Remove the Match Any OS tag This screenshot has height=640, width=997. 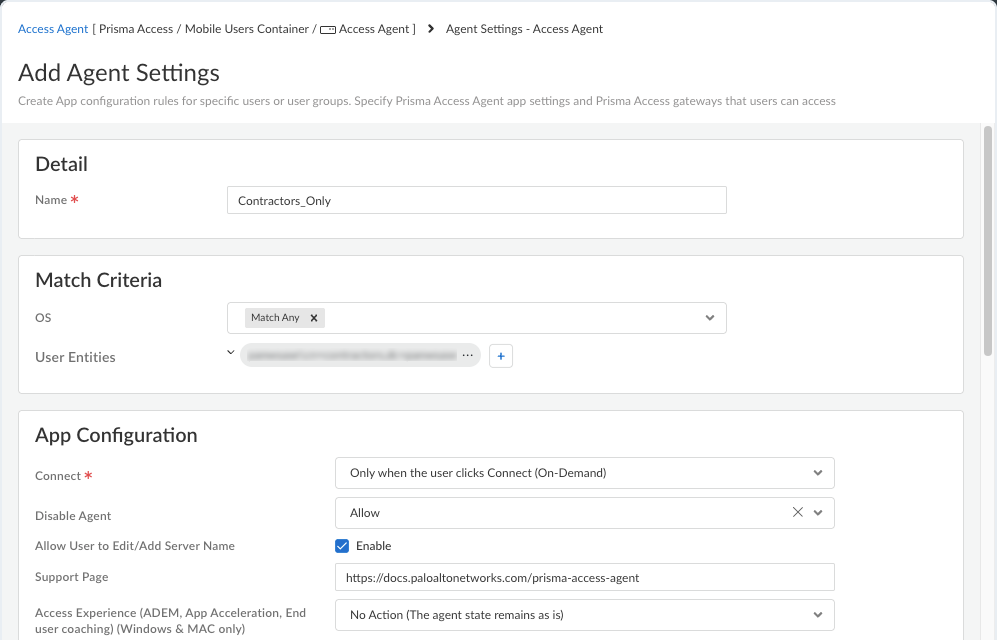click(x=313, y=318)
